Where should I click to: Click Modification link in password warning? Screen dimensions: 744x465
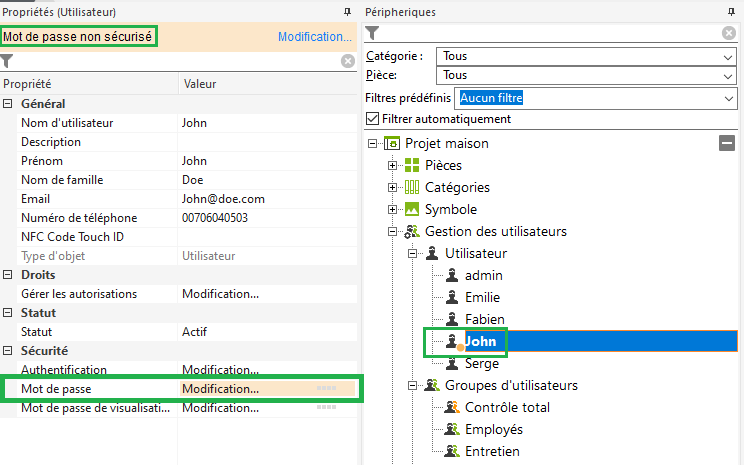(314, 37)
